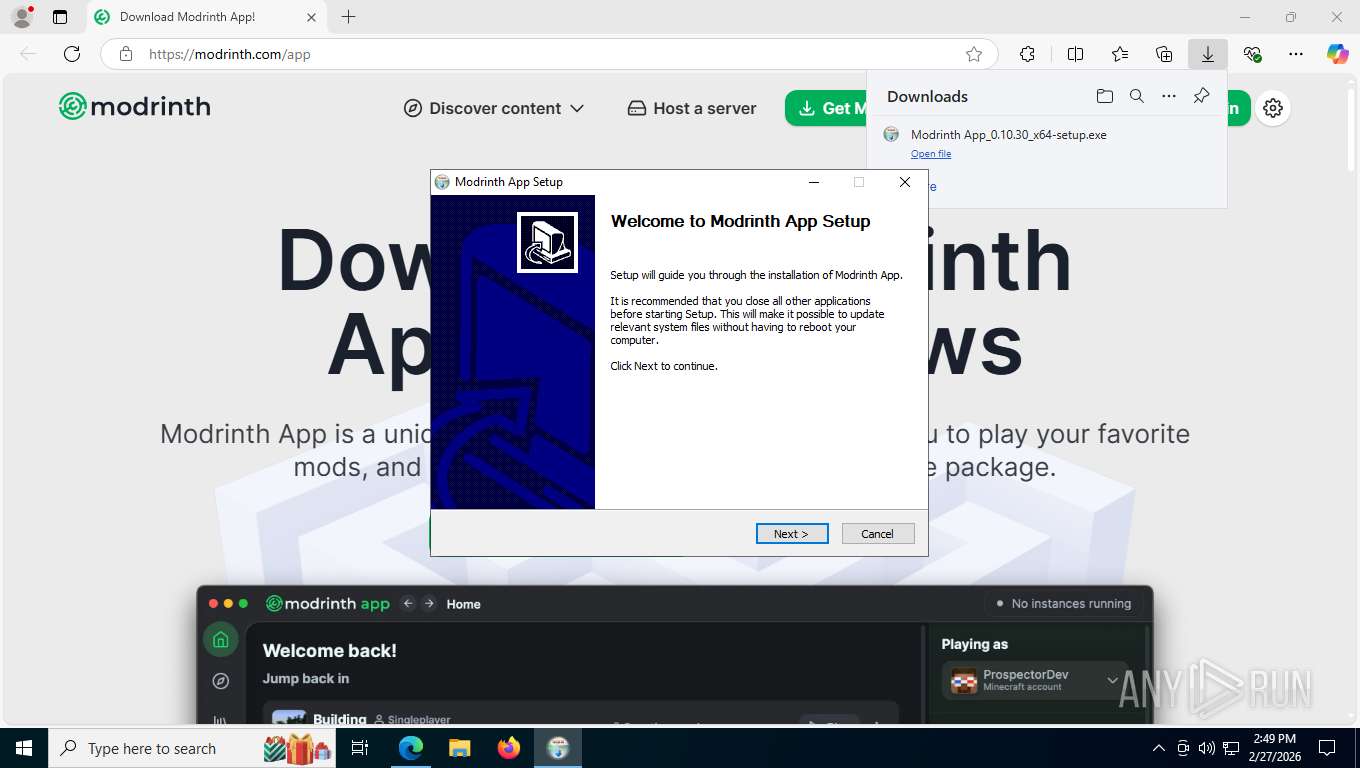Open File Explorer from taskbar
Viewport: 1360px width, 768px height.
[x=459, y=748]
